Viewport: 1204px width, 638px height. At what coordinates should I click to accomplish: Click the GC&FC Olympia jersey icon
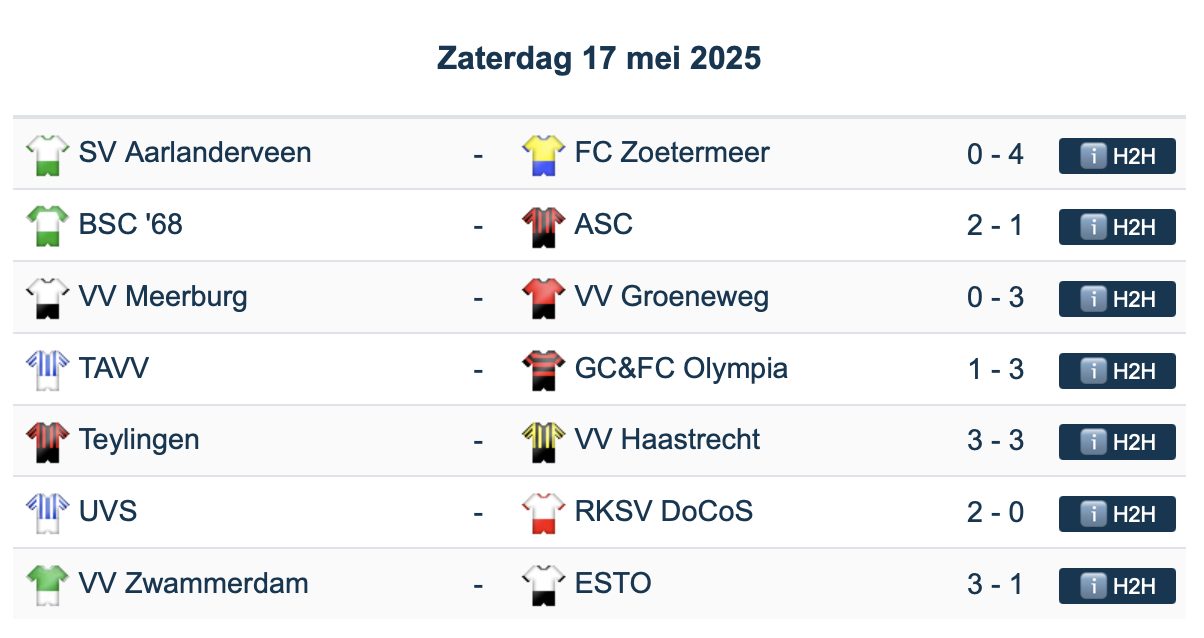[x=542, y=370]
